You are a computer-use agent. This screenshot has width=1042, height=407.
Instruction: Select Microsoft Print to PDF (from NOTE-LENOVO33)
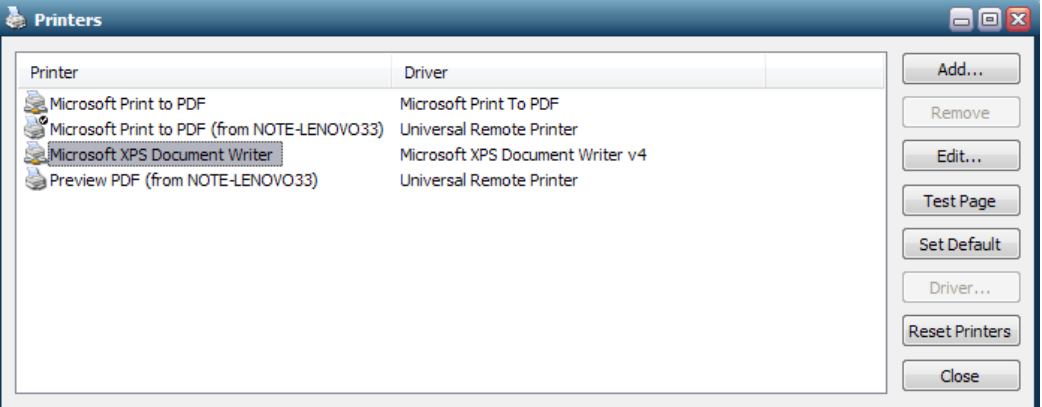[x=216, y=128]
